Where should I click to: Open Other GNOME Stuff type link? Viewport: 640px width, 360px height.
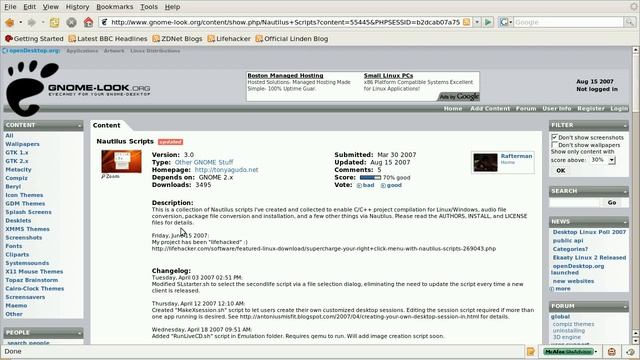pyautogui.click(x=204, y=162)
